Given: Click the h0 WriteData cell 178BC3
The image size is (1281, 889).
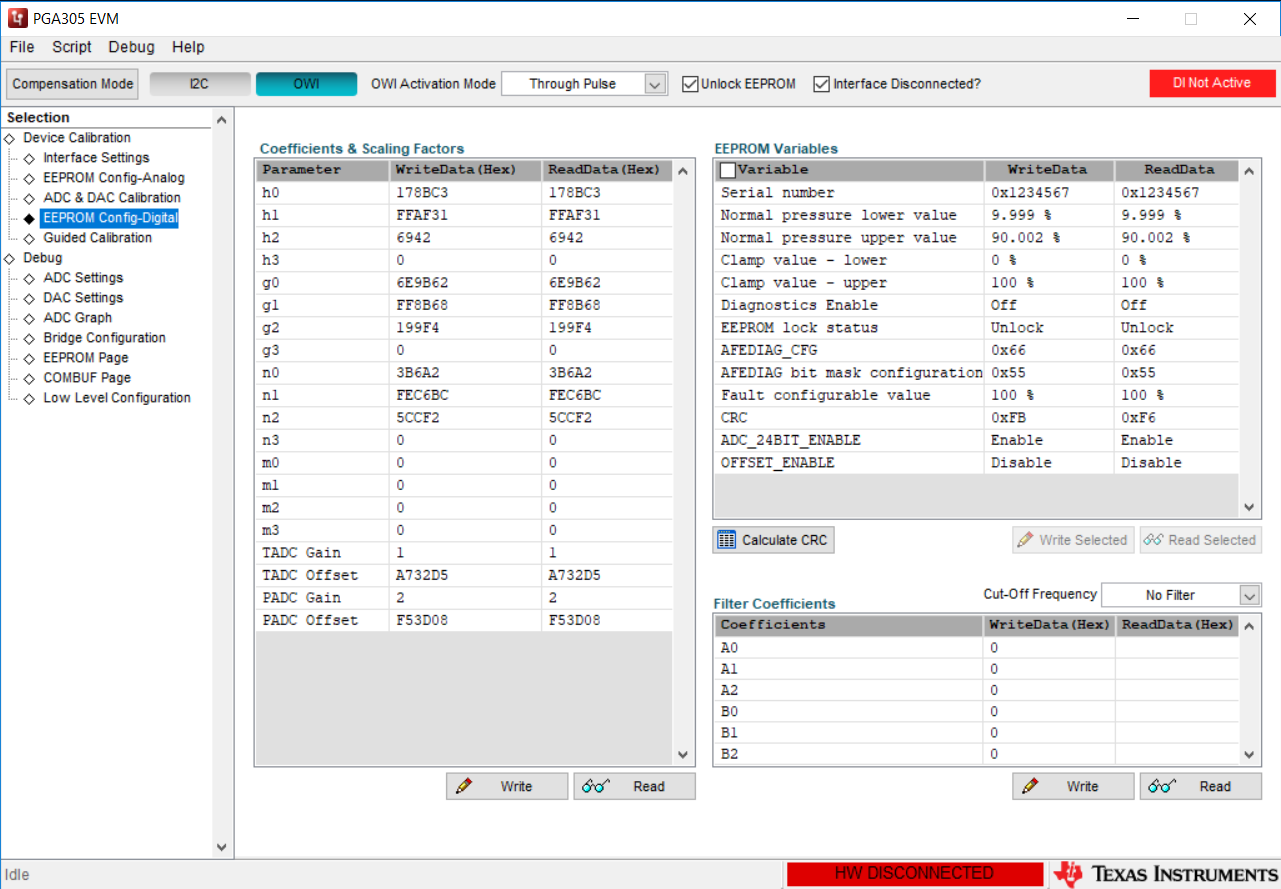Looking at the screenshot, I should [x=465, y=193].
